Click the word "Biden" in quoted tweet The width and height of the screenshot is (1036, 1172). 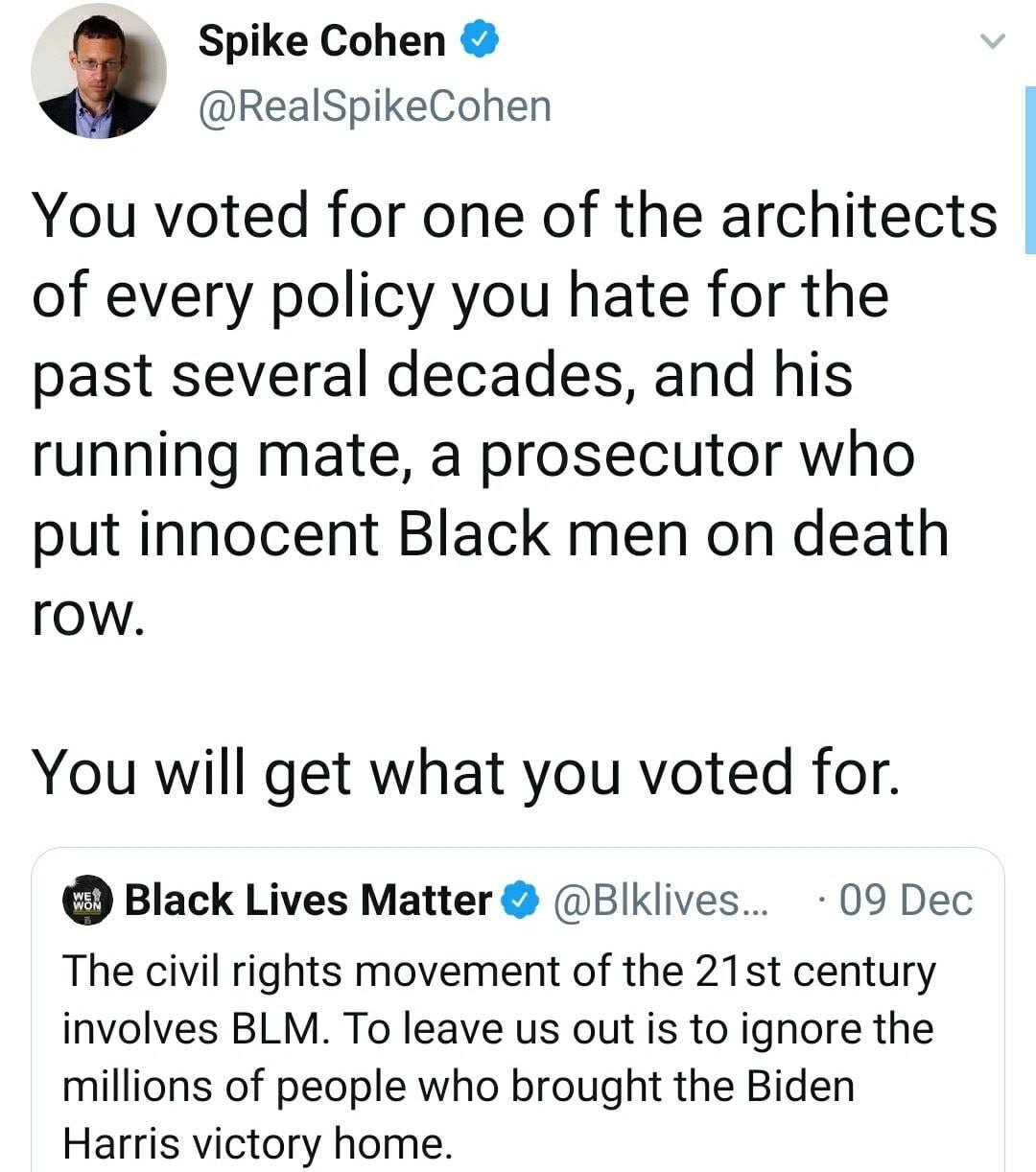tap(800, 1087)
